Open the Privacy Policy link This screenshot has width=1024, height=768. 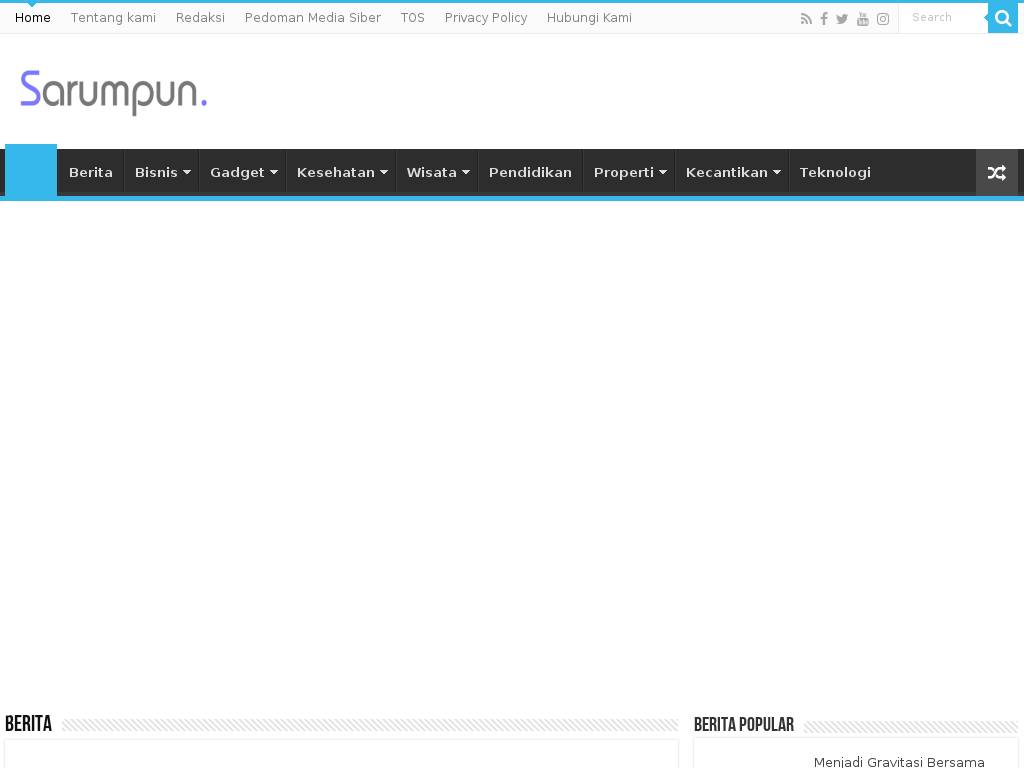coord(486,18)
